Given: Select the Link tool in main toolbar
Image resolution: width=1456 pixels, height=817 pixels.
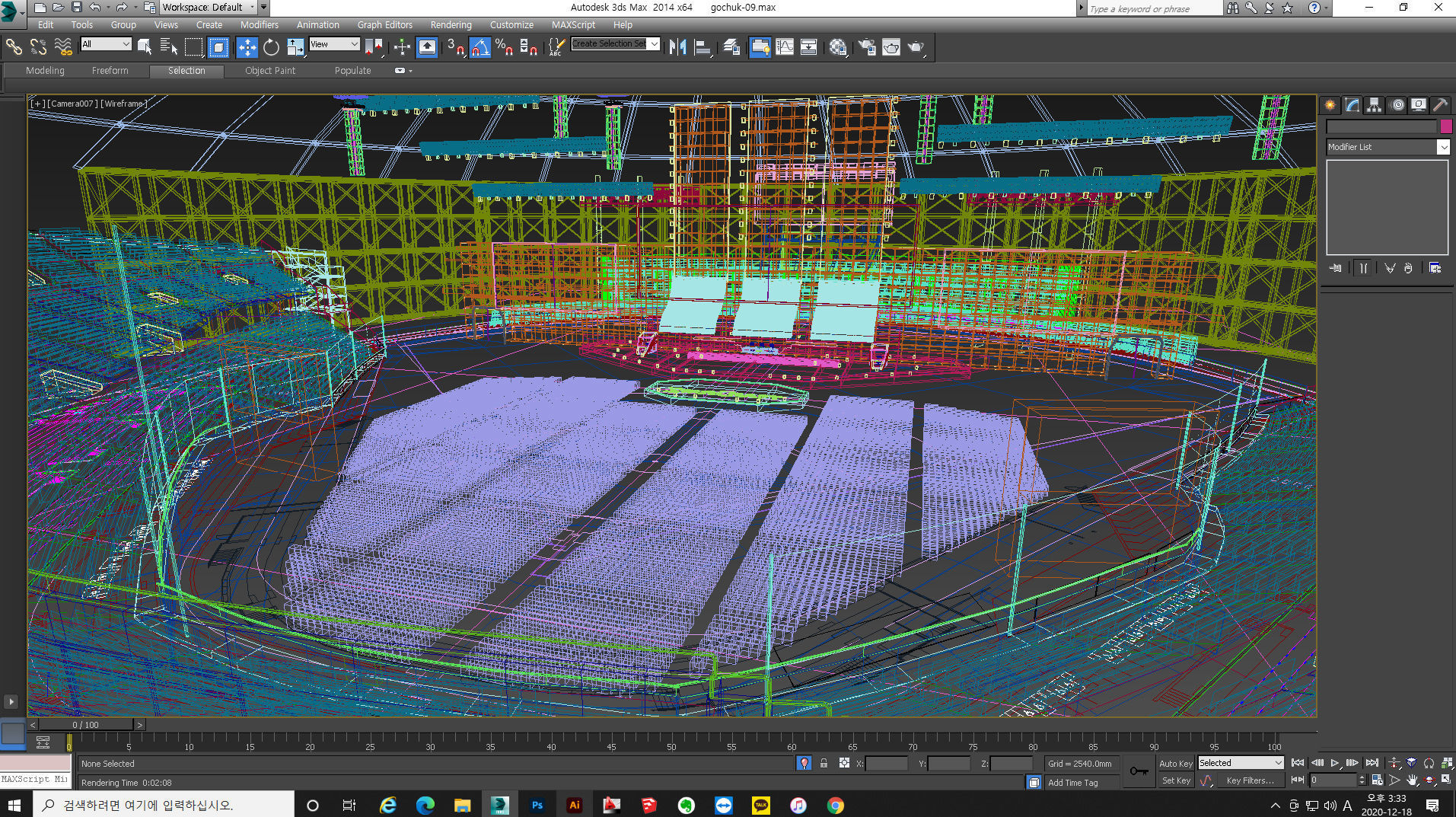Looking at the screenshot, I should [14, 47].
